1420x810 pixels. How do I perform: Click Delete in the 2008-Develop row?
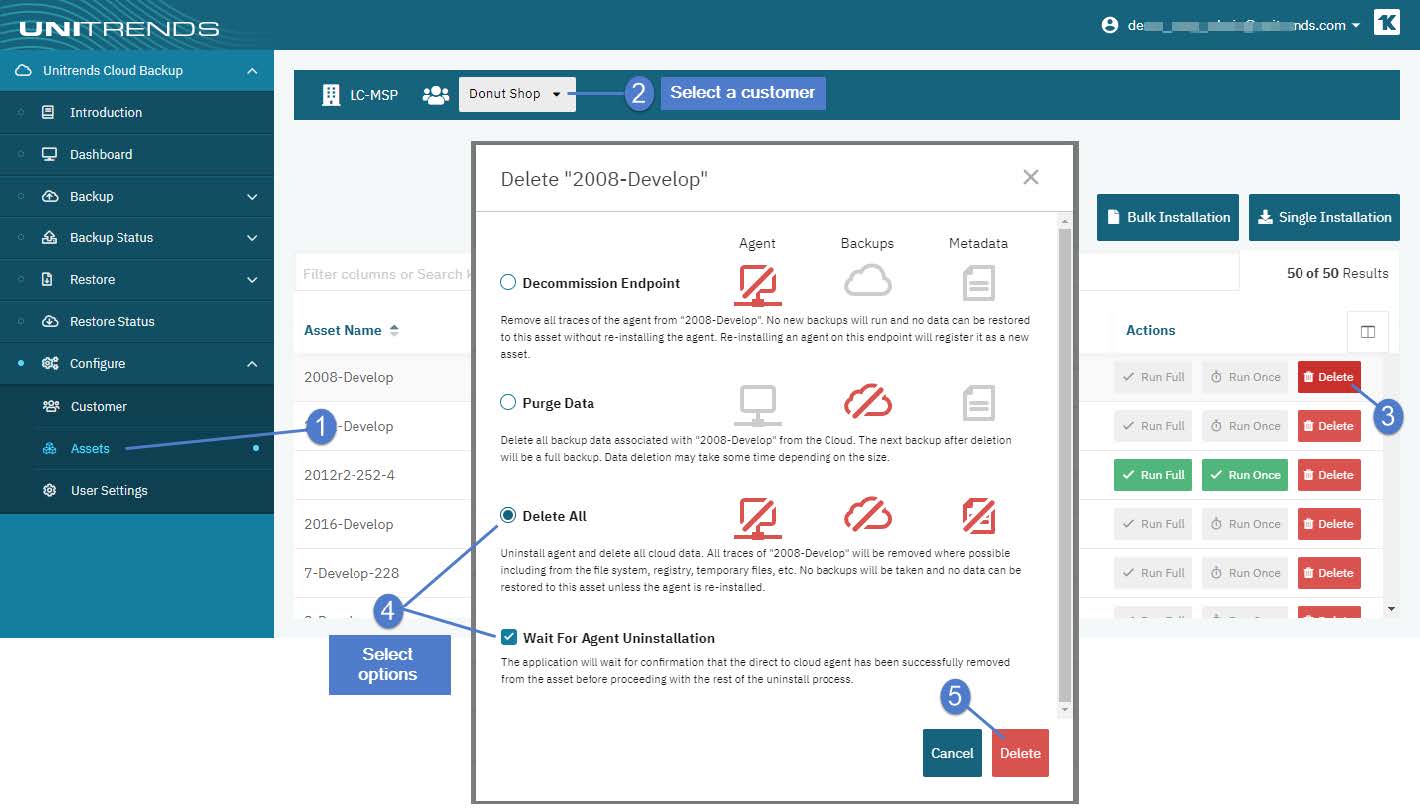pos(1329,377)
